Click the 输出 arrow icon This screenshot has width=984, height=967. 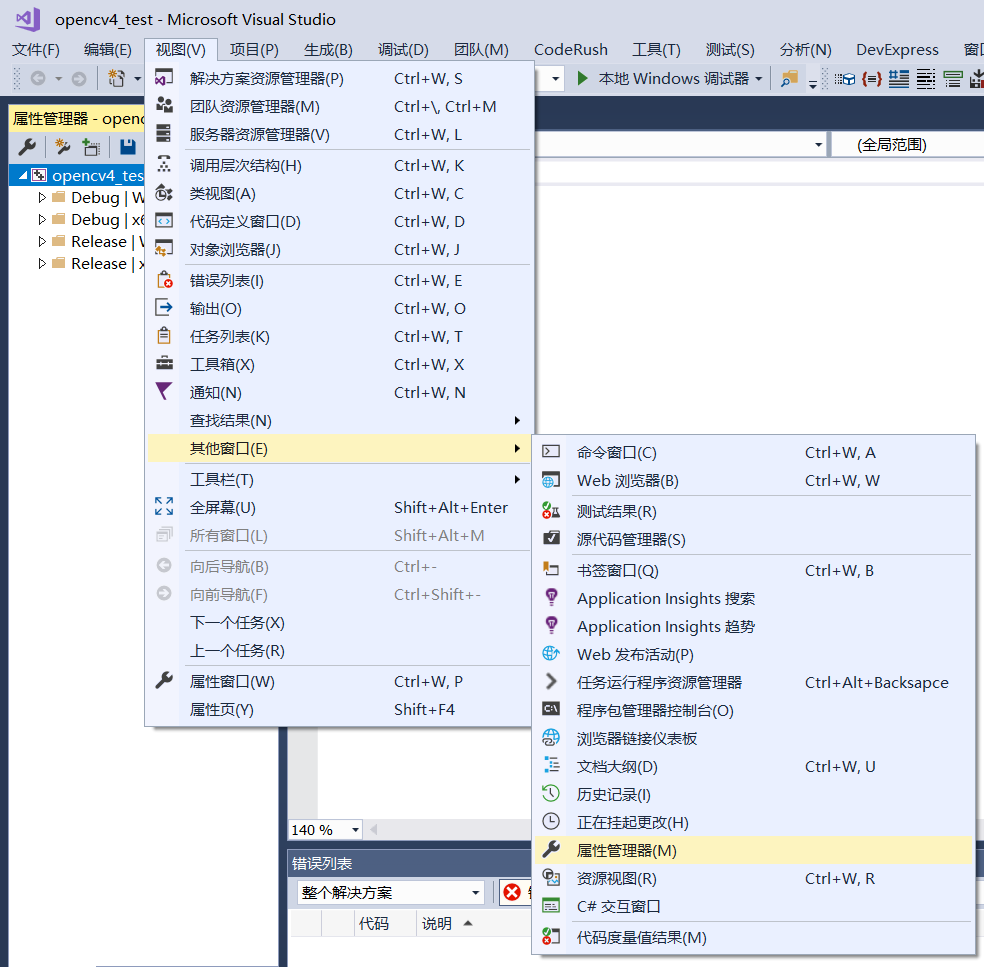164,307
